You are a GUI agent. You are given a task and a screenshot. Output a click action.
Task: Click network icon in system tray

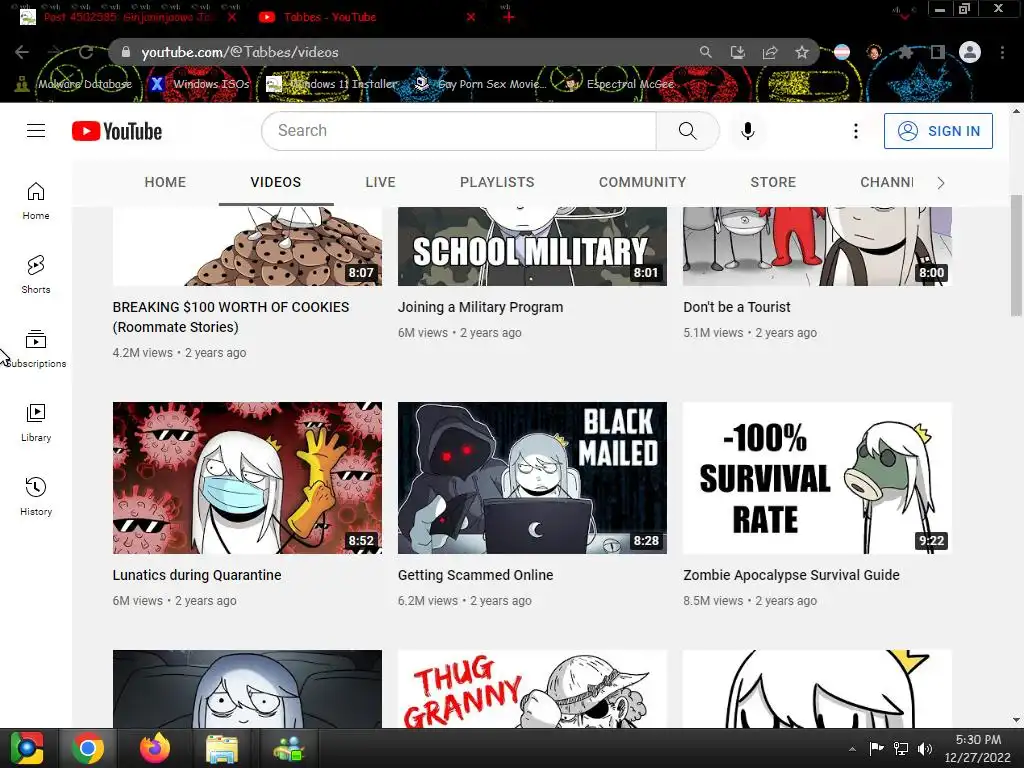click(901, 749)
